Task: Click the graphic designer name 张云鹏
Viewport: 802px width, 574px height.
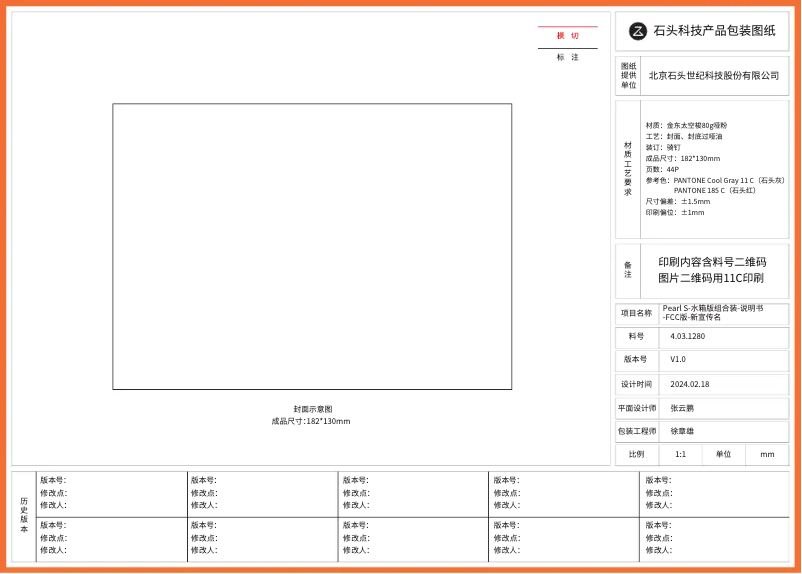Action: (x=682, y=408)
